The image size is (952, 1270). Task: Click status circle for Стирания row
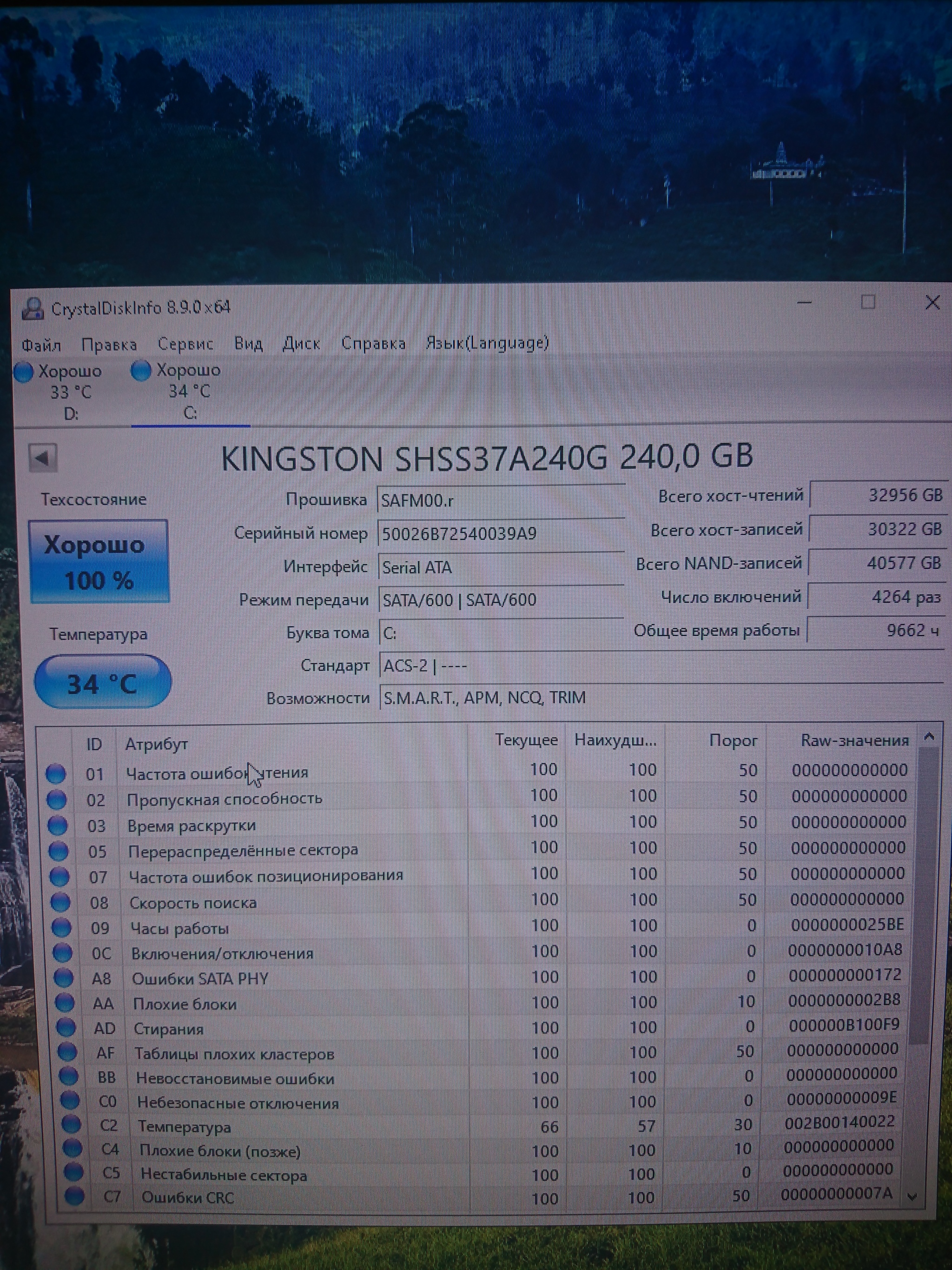coord(66,1028)
